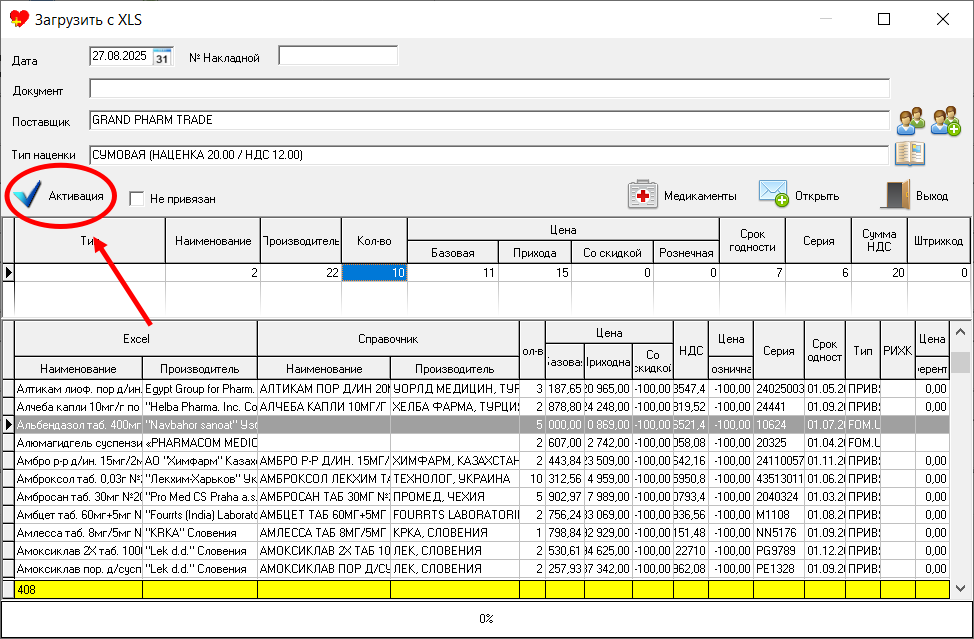Select the Алтикам лиоф. пор row
The image size is (974, 639).
pos(78,388)
